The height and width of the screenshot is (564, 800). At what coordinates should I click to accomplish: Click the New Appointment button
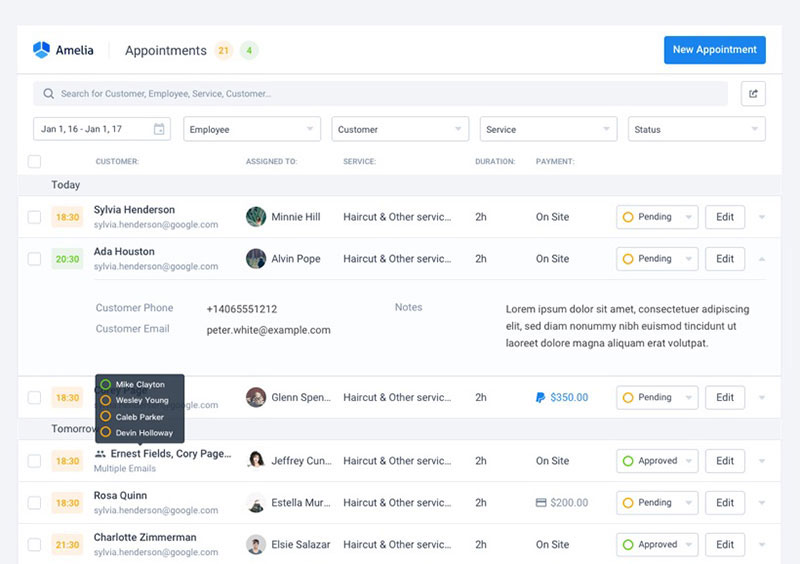click(x=714, y=50)
